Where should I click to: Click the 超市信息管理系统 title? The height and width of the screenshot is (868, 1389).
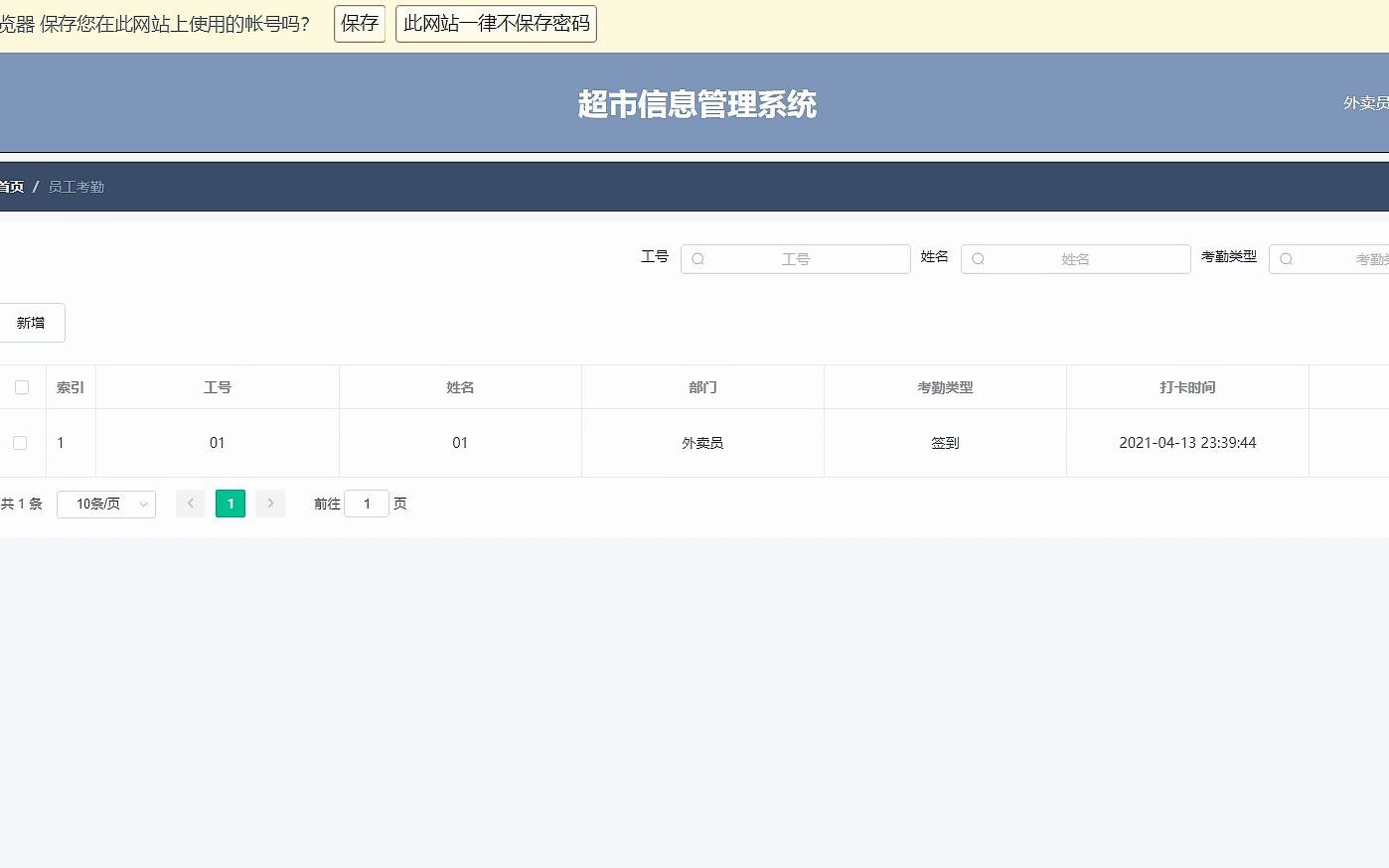(x=696, y=104)
